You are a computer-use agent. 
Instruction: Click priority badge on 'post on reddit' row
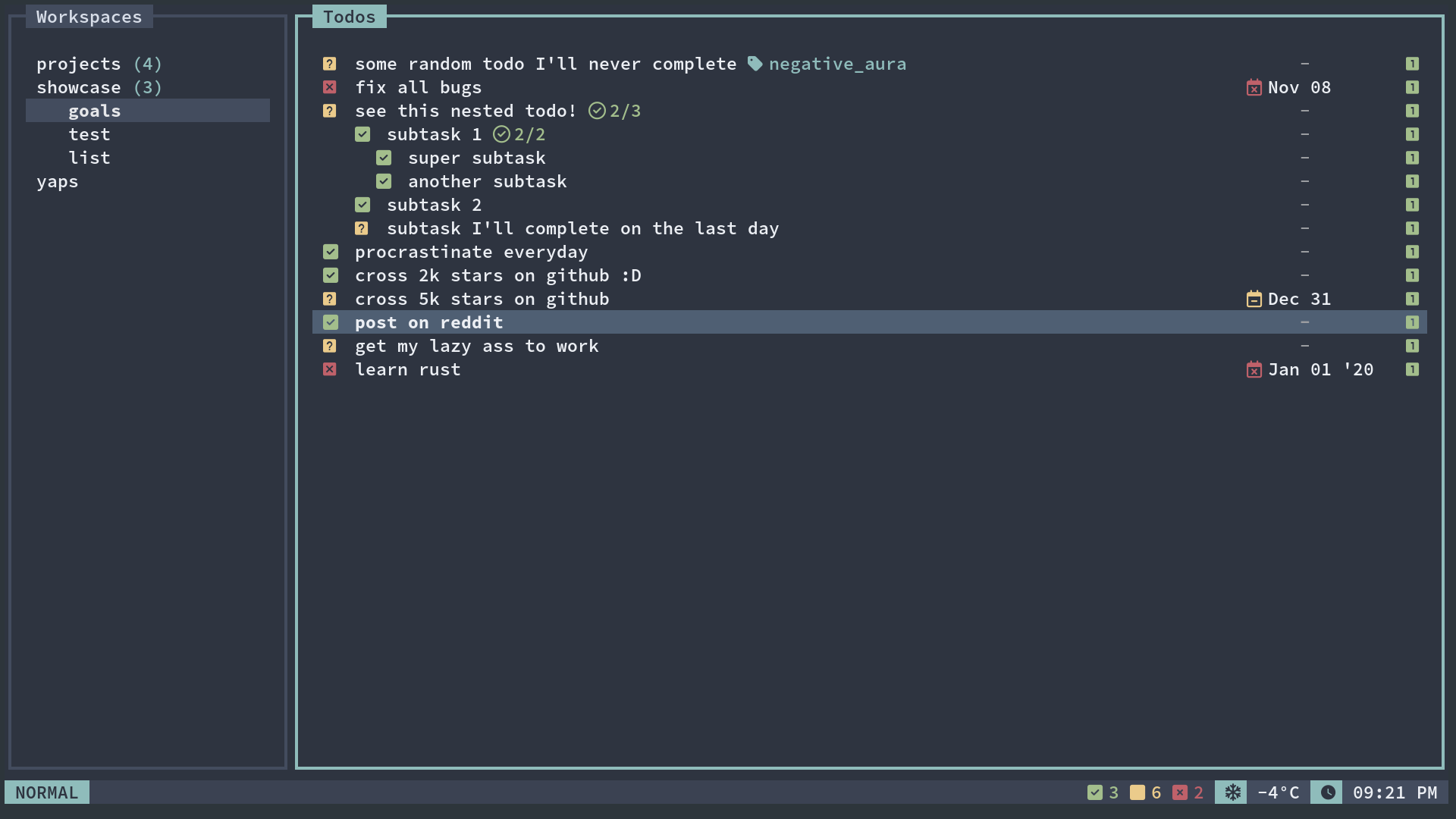click(1412, 322)
